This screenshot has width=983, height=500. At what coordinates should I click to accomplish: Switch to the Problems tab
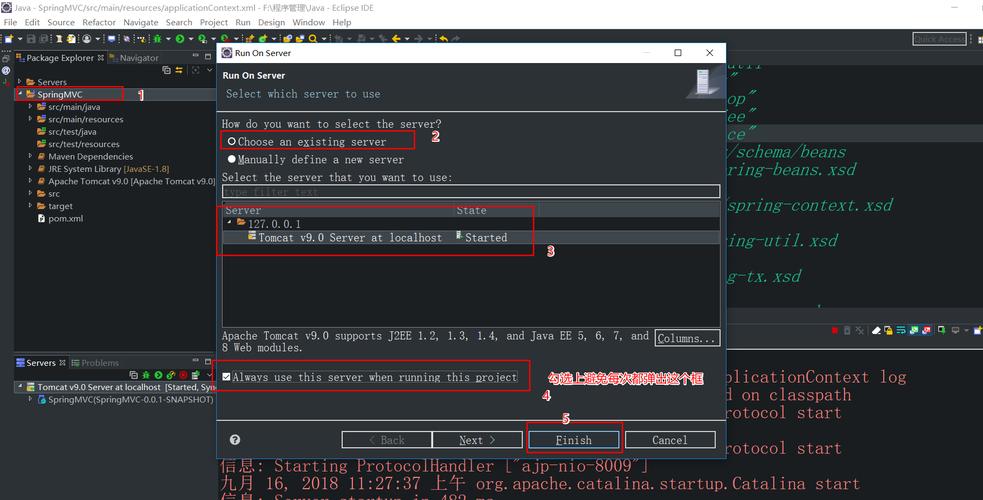(x=95, y=363)
